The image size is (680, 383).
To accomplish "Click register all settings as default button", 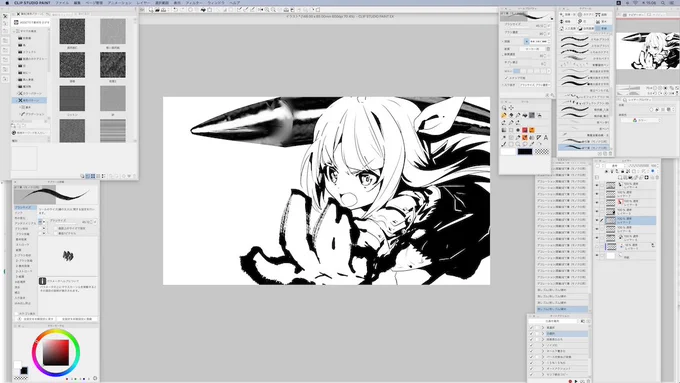I will 77,319.
